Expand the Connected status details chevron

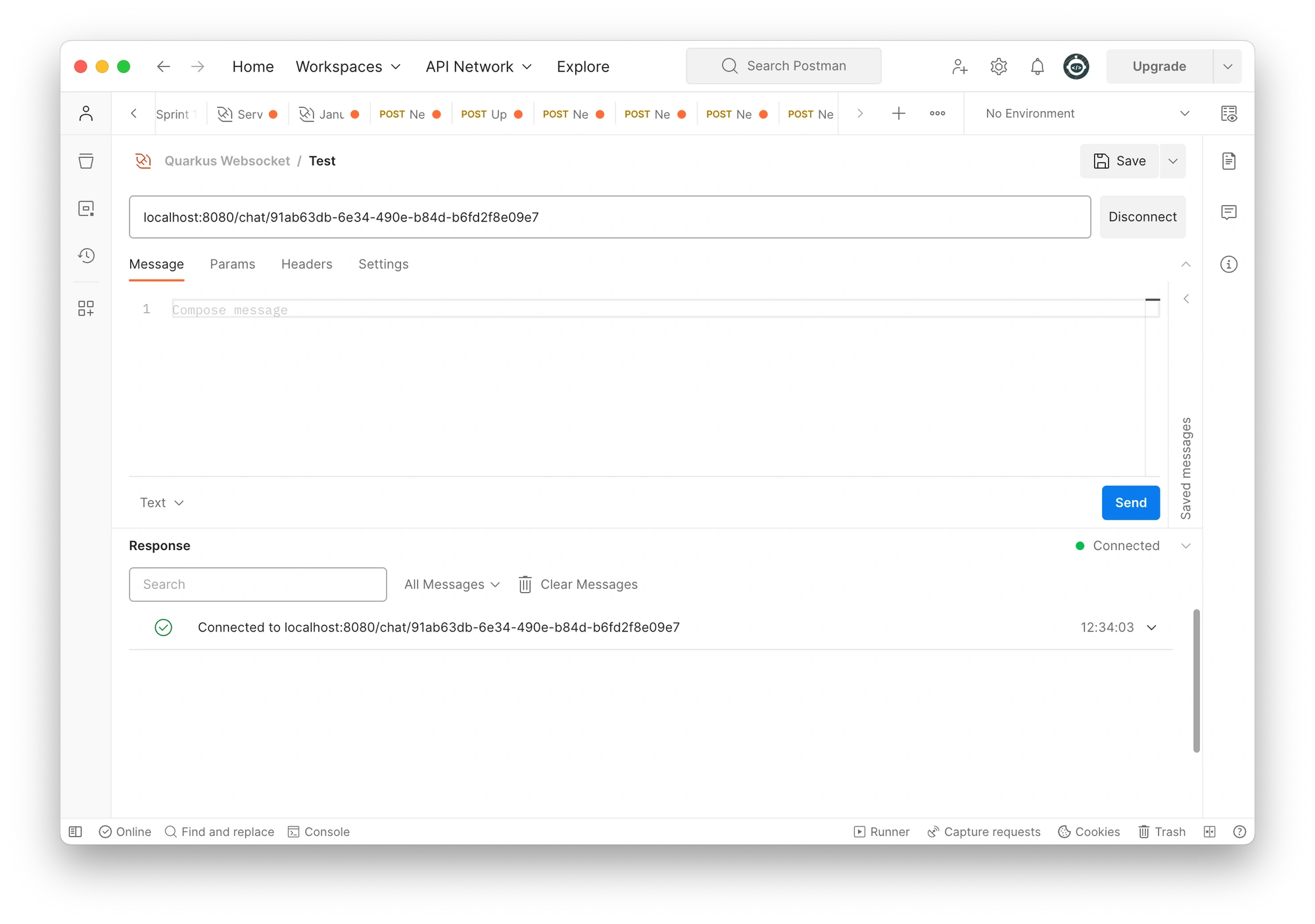[x=1186, y=546]
